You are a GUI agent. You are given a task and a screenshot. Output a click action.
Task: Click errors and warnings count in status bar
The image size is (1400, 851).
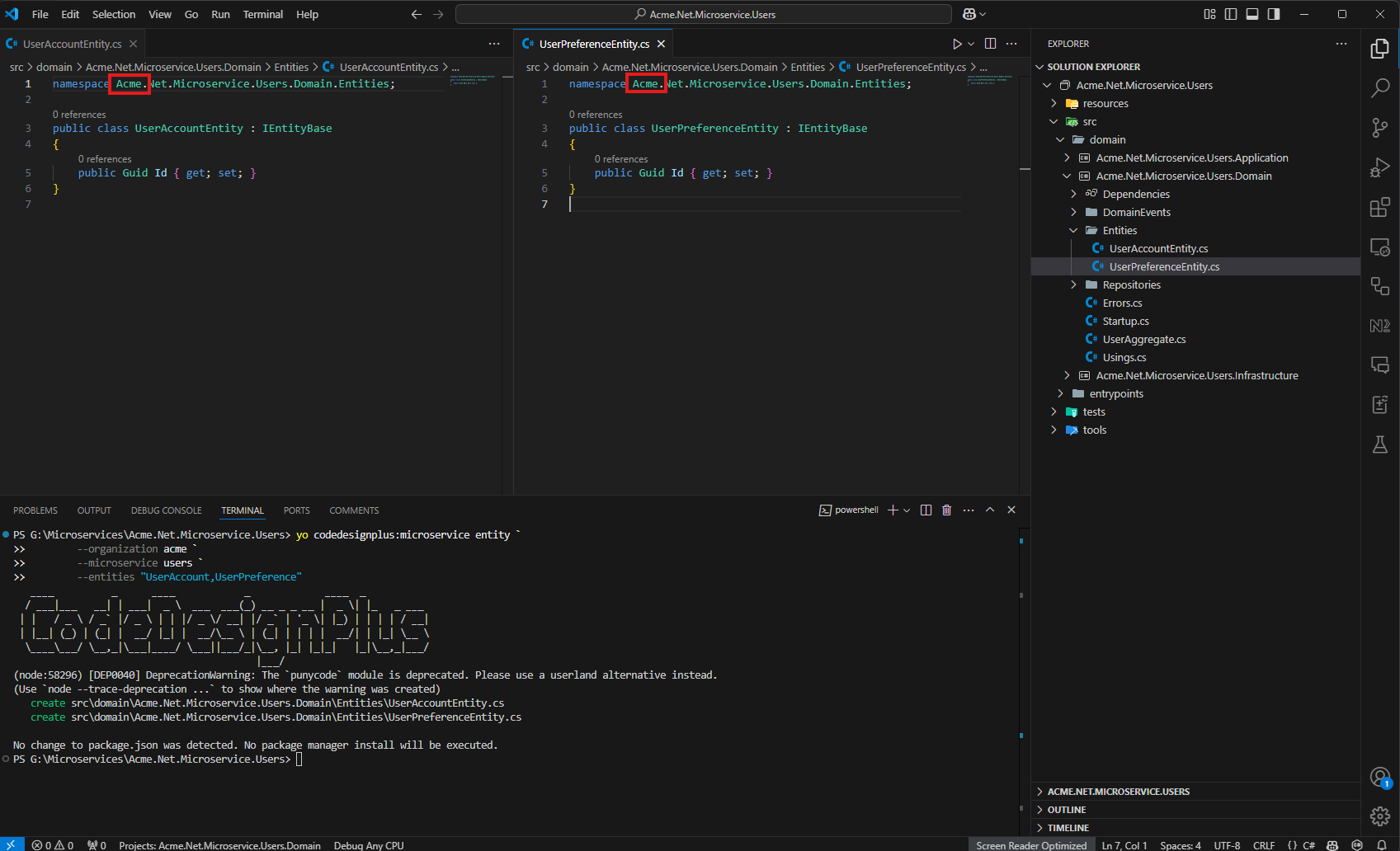coord(53,844)
